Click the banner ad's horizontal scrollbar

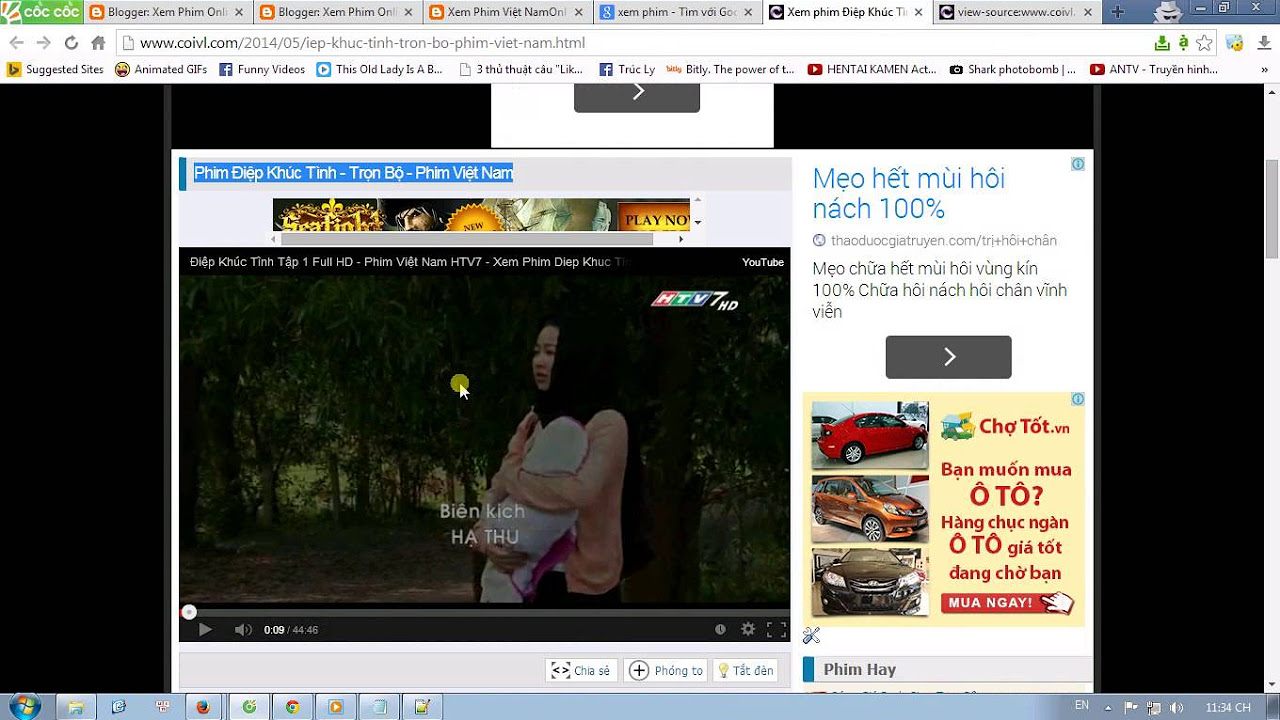pos(466,239)
